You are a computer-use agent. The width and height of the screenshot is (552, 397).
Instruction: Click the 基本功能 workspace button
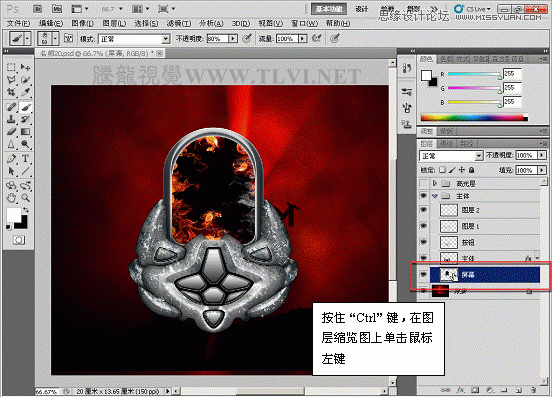[x=329, y=9]
